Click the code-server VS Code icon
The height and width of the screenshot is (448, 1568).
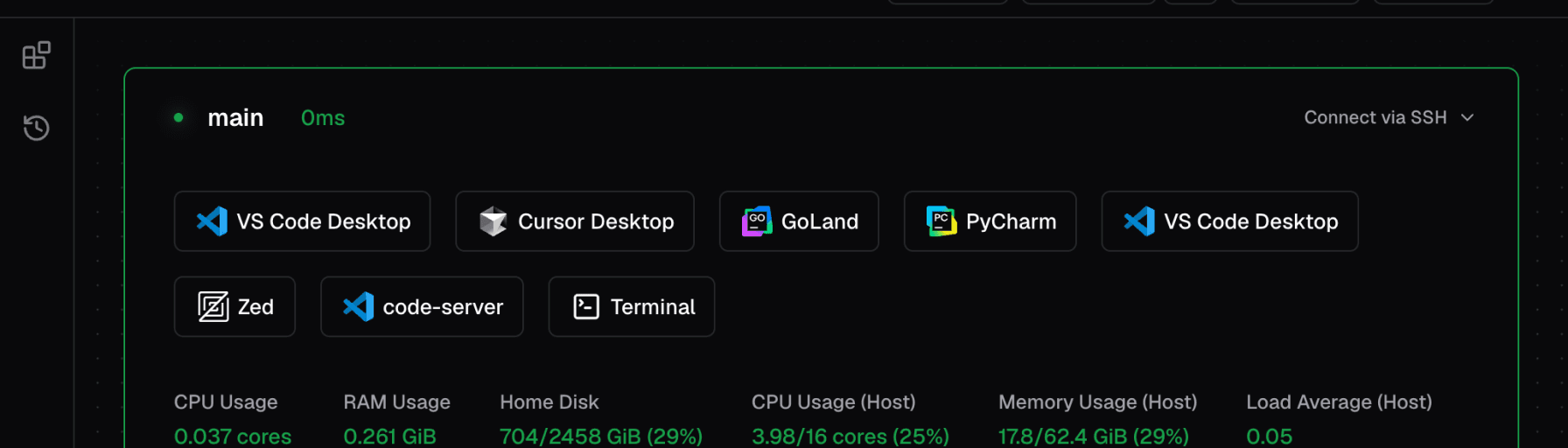coord(358,307)
